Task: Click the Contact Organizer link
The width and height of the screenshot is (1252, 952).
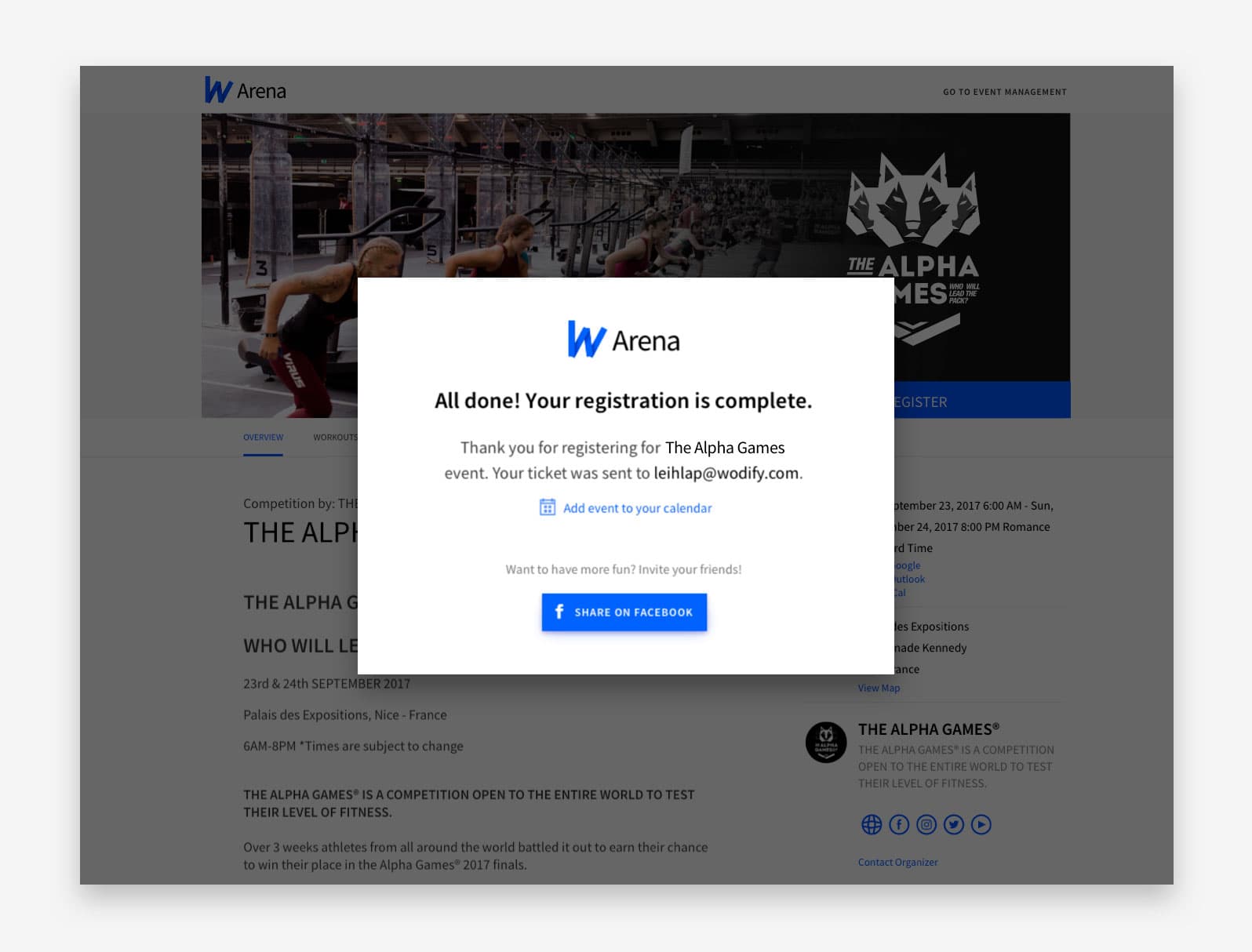Action: [897, 862]
